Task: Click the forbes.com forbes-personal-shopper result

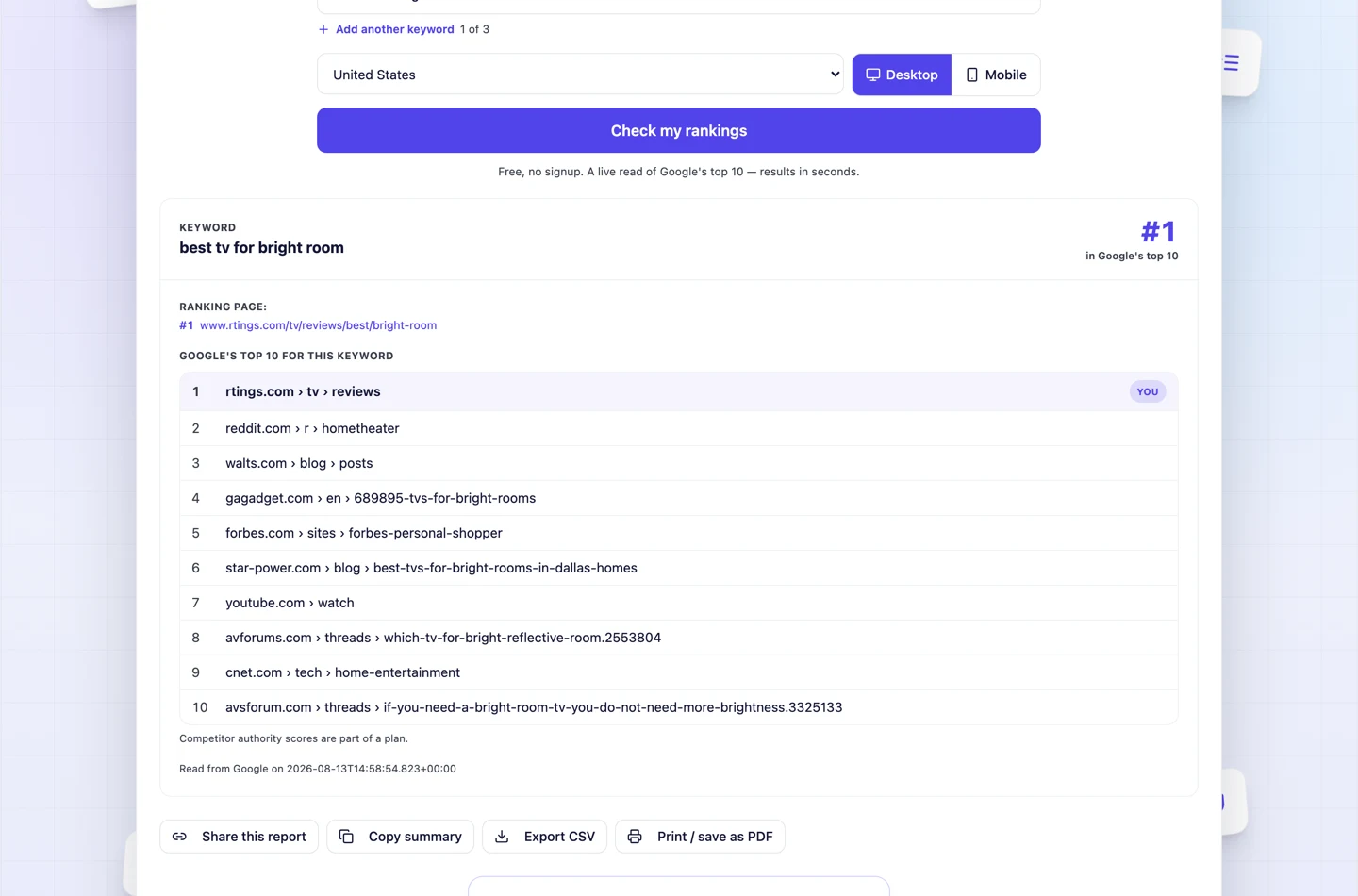Action: pyautogui.click(x=679, y=533)
